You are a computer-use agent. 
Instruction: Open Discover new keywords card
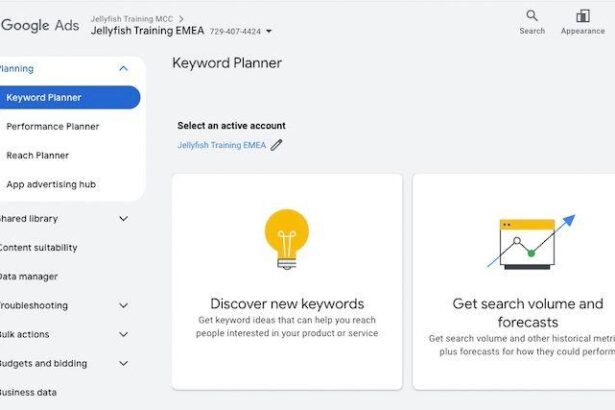(x=287, y=304)
